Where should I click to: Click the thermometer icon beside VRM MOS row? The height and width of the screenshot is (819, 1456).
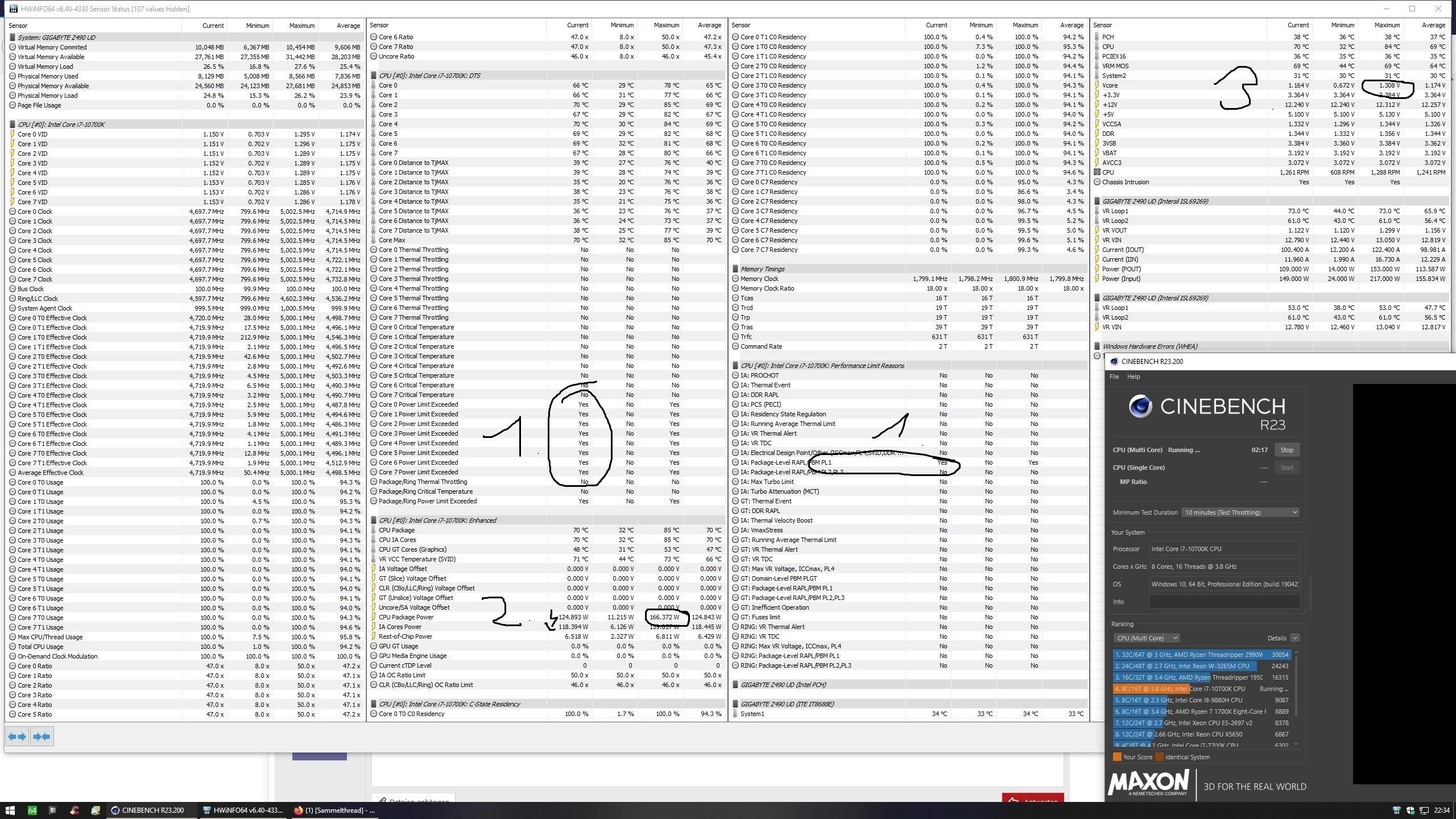point(1097,66)
